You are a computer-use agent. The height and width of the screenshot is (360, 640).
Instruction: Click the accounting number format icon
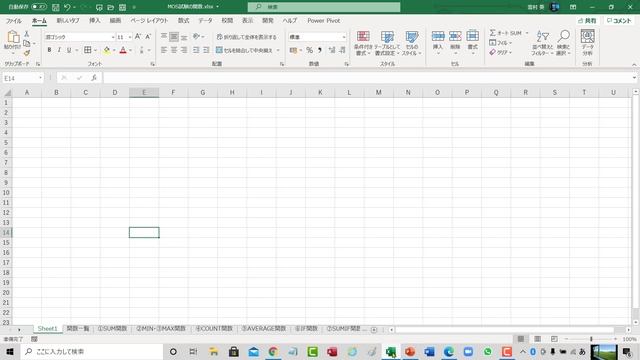pyautogui.click(x=293, y=50)
